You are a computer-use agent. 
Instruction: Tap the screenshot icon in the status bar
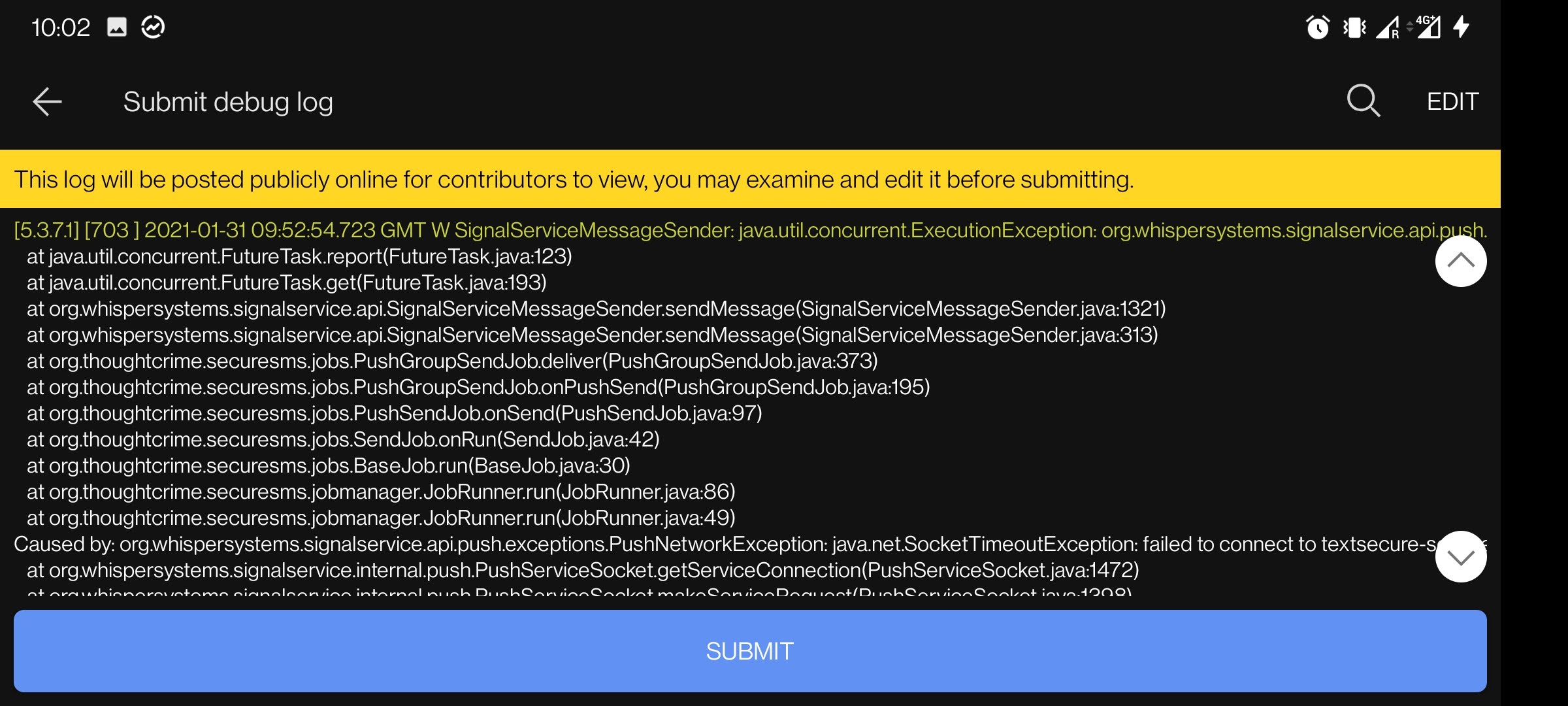[x=116, y=27]
